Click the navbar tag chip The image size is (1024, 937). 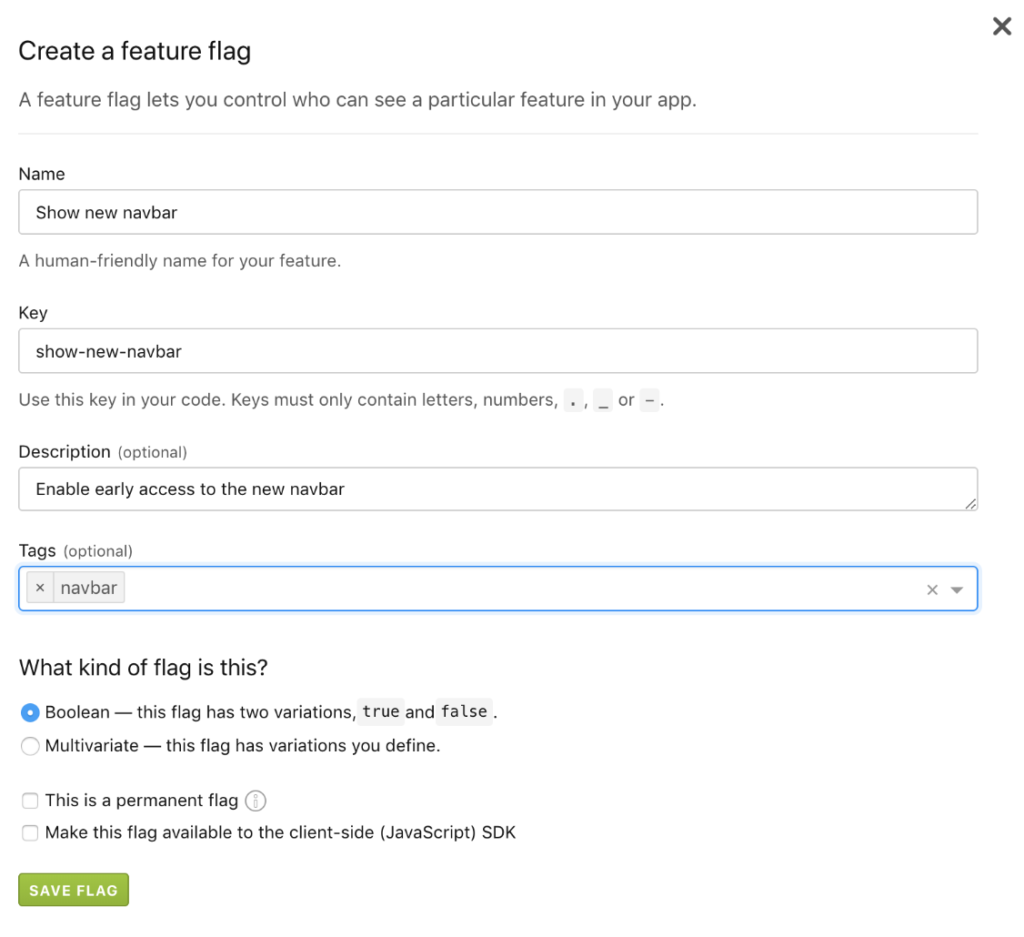88,587
